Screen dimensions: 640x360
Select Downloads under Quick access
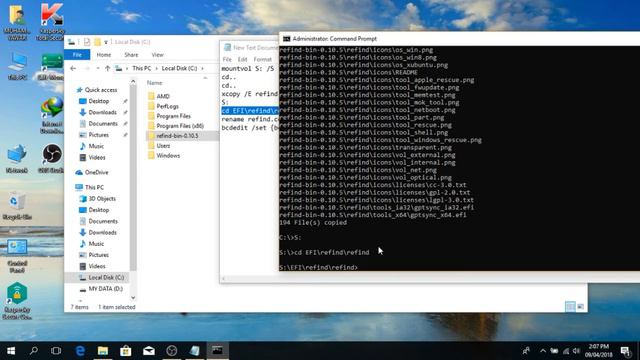102,112
